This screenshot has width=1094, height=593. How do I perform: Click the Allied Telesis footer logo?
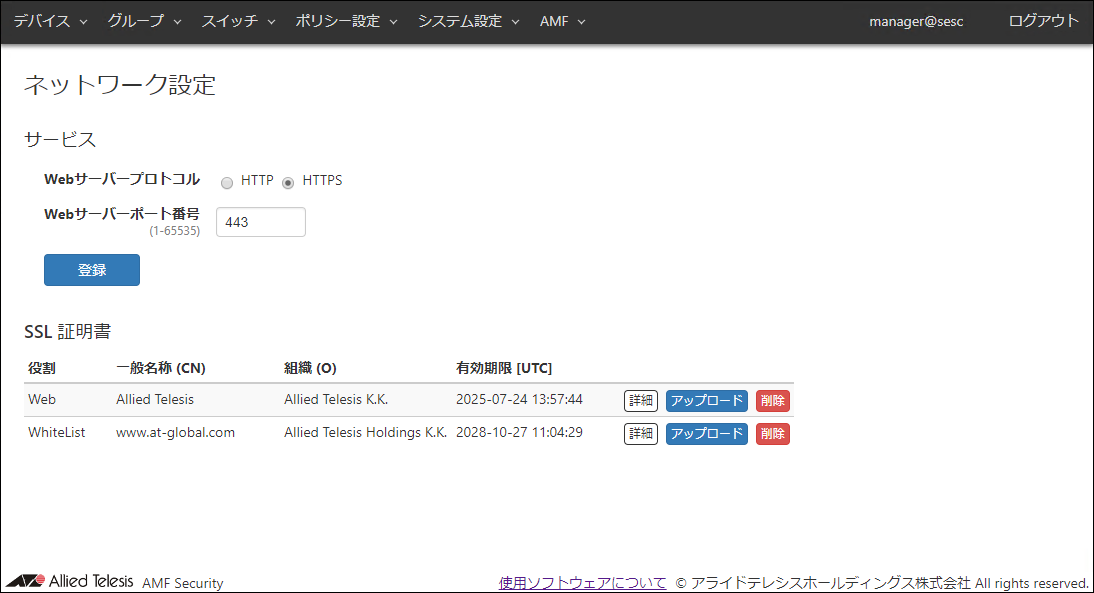tap(70, 581)
